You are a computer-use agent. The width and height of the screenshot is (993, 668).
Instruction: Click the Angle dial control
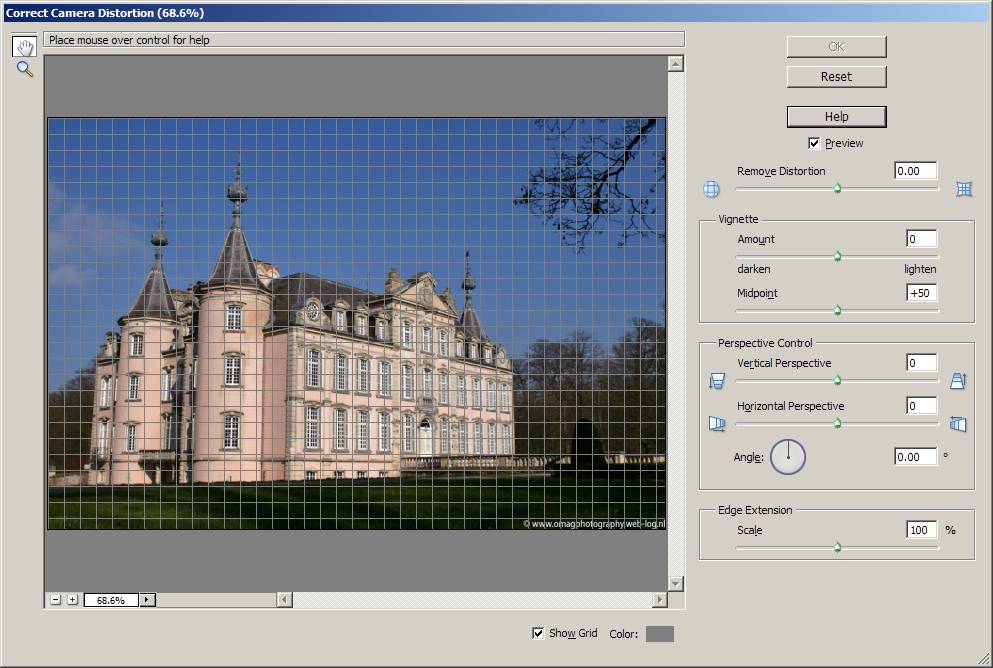coord(788,457)
